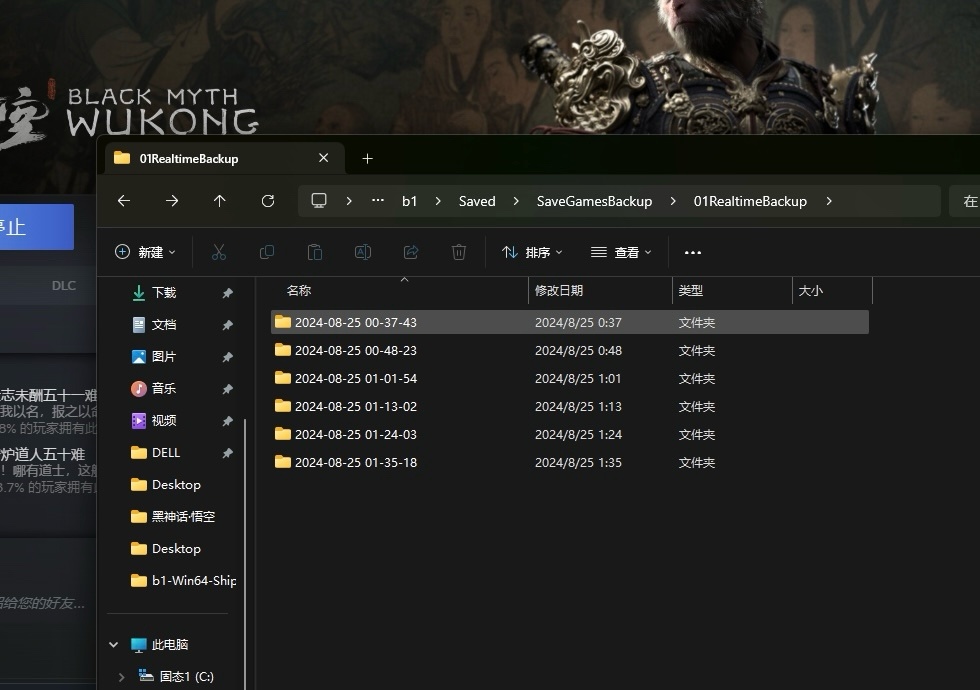Expand chevron after 01RealtimeBackup in path
Viewport: 980px width, 690px height.
click(829, 201)
